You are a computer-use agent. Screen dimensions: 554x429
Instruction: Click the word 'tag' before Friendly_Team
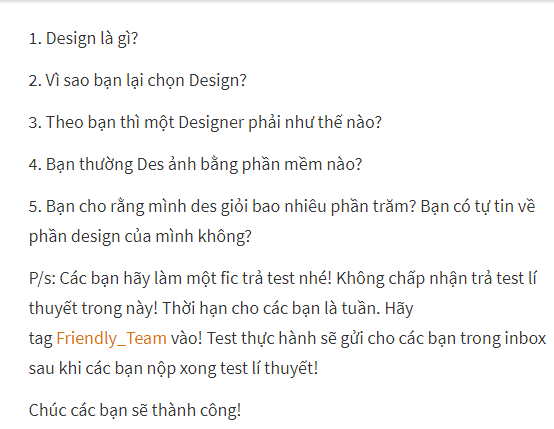tap(40, 339)
